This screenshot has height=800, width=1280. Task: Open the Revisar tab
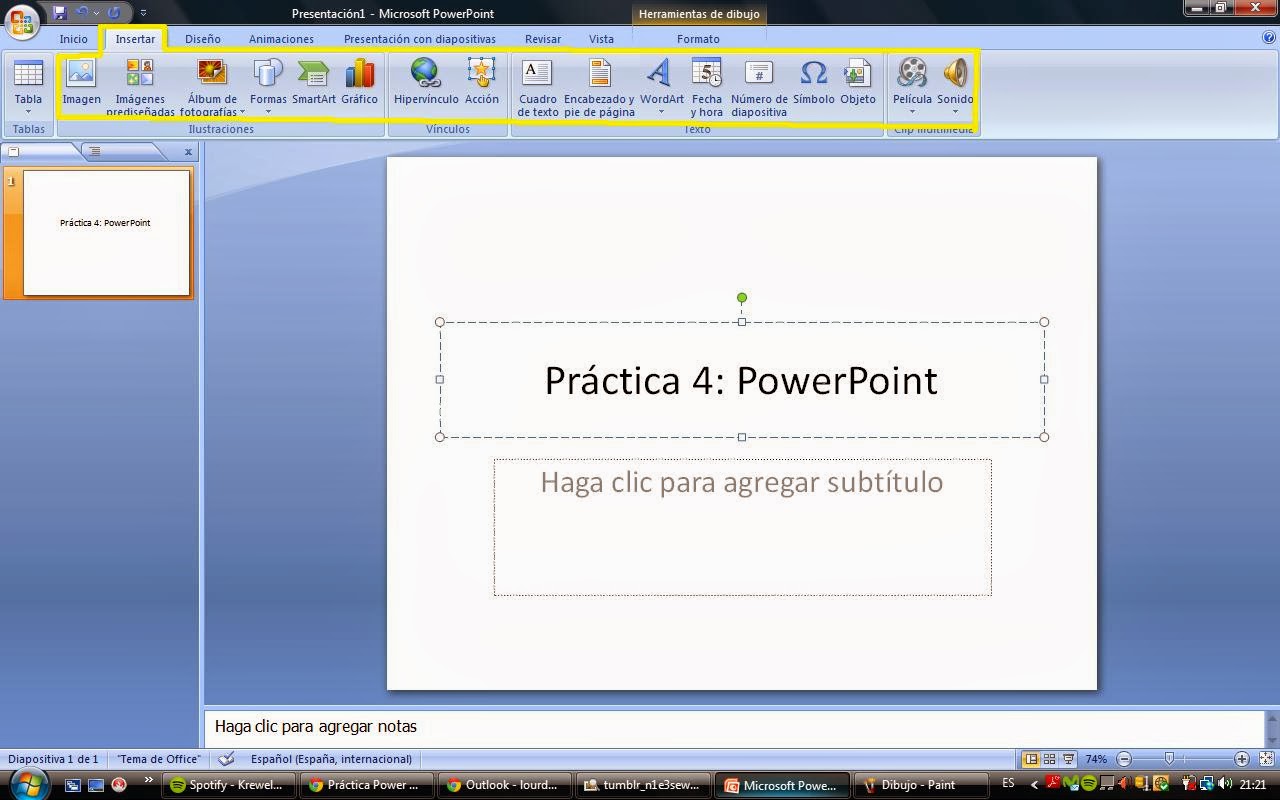tap(542, 39)
